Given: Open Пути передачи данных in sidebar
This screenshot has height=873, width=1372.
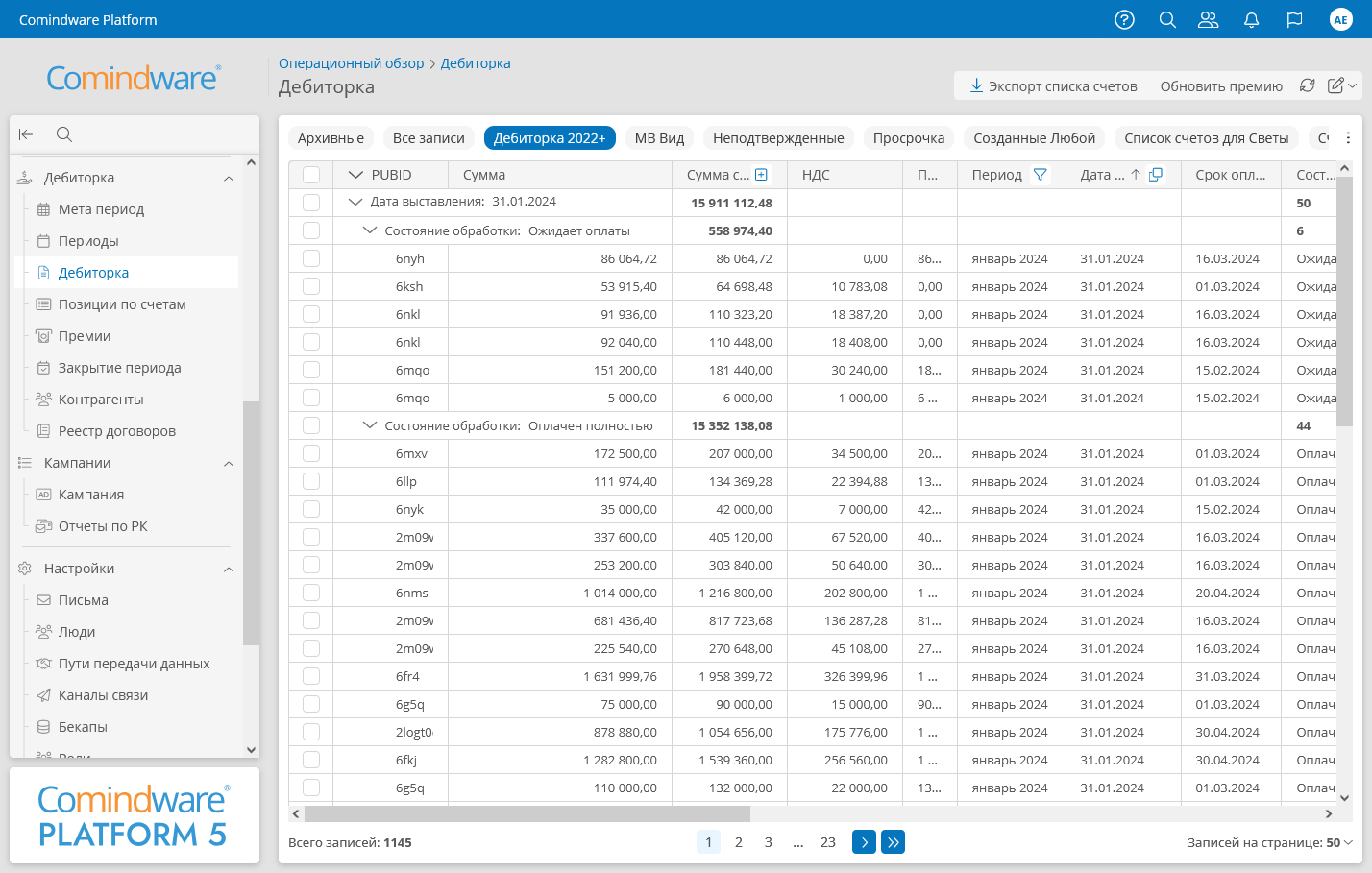Looking at the screenshot, I should coord(134,664).
